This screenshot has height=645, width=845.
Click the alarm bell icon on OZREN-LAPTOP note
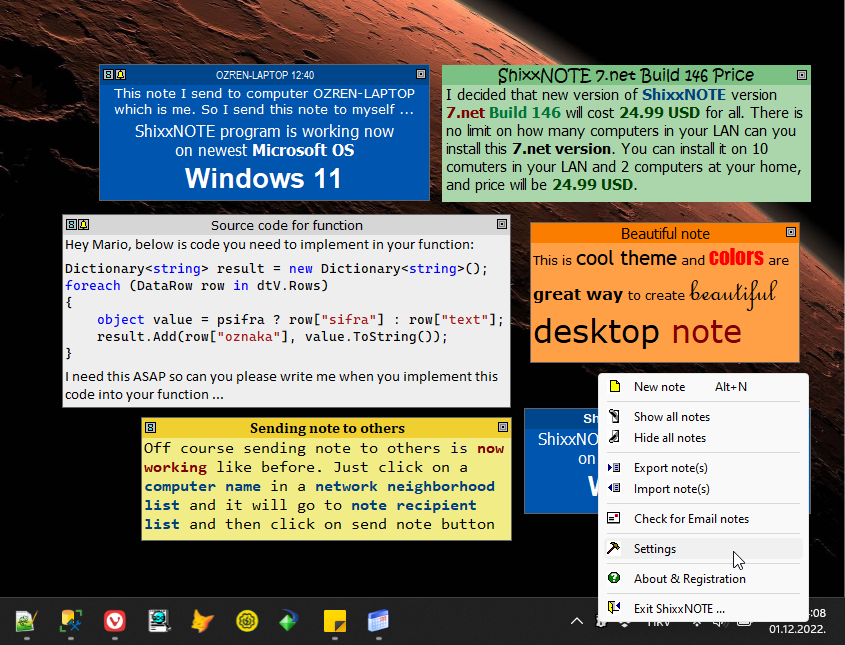click(x=120, y=74)
